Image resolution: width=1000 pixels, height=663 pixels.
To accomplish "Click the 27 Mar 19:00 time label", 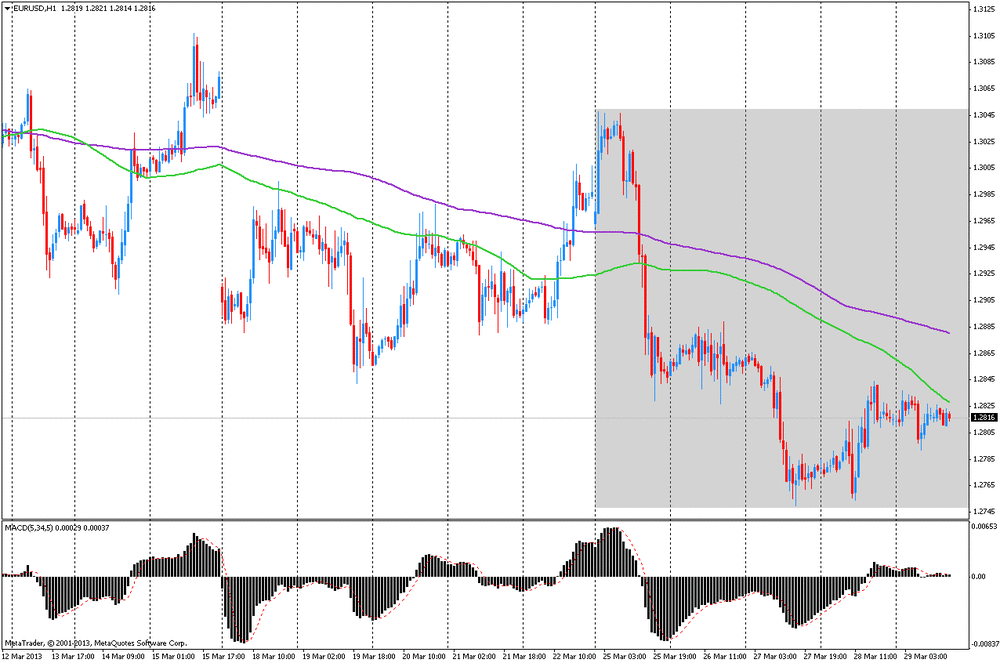I will pos(824,656).
